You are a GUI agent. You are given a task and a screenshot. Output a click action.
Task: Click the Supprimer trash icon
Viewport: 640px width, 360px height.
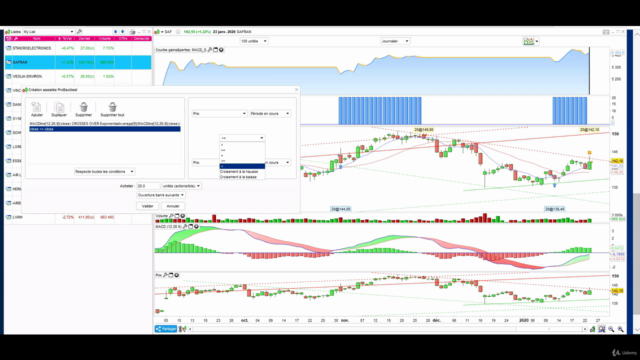[x=83, y=107]
